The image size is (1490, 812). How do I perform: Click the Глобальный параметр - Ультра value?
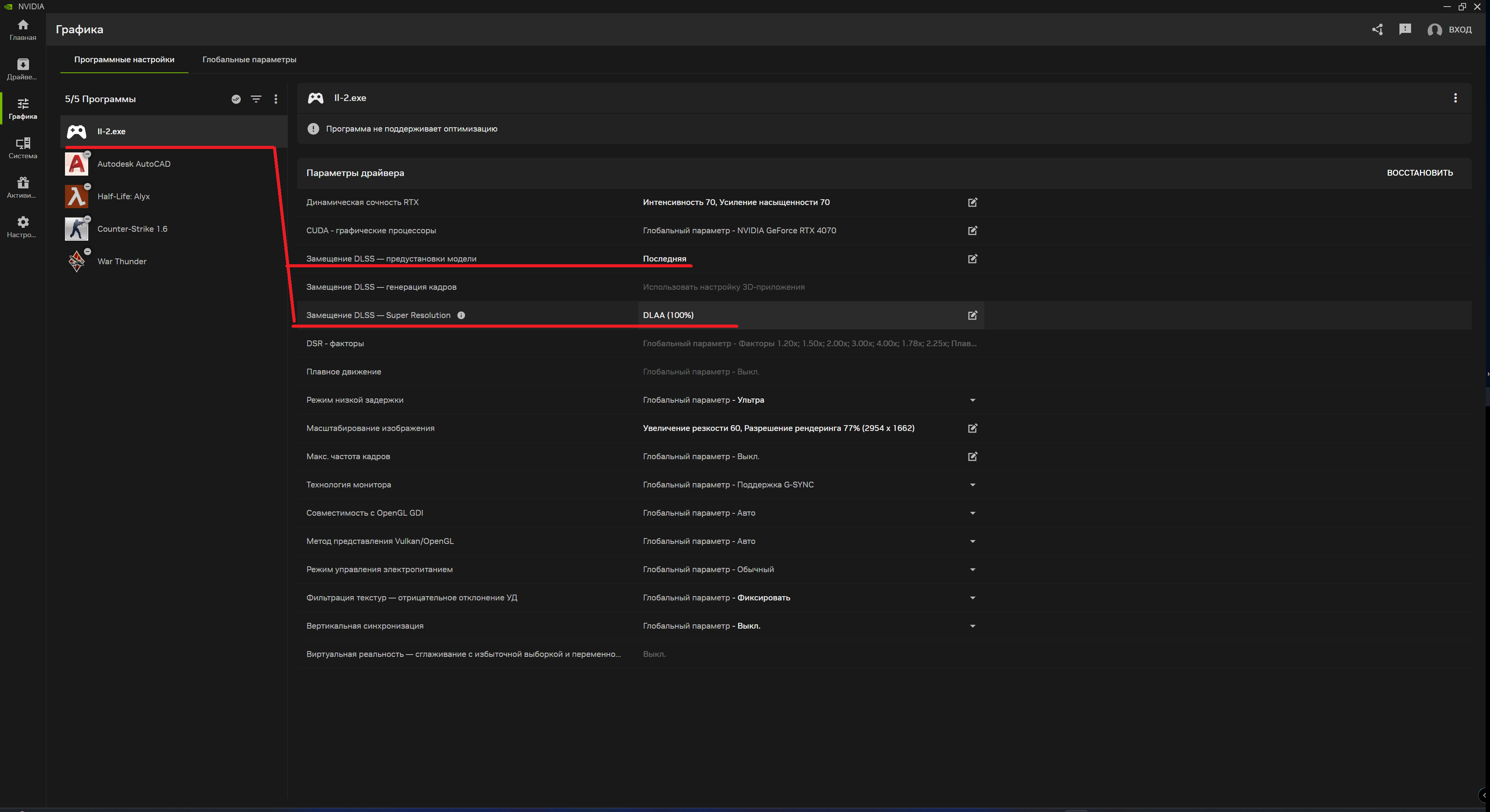click(x=703, y=400)
